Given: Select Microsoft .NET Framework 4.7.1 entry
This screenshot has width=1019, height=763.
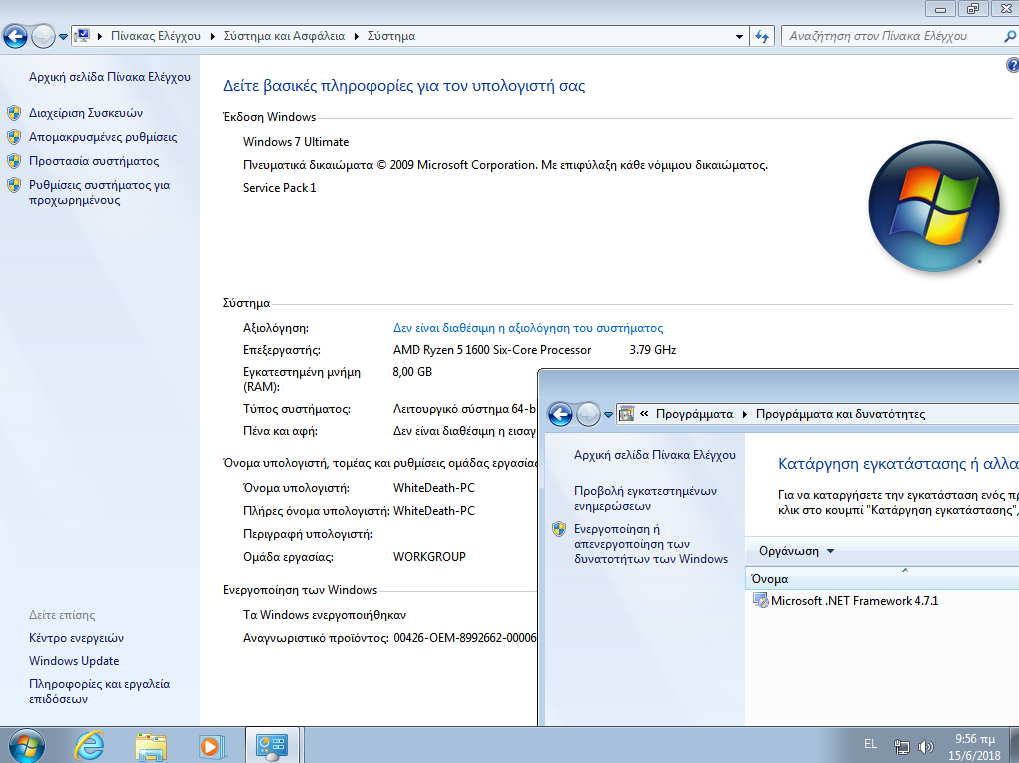Looking at the screenshot, I should tap(855, 601).
